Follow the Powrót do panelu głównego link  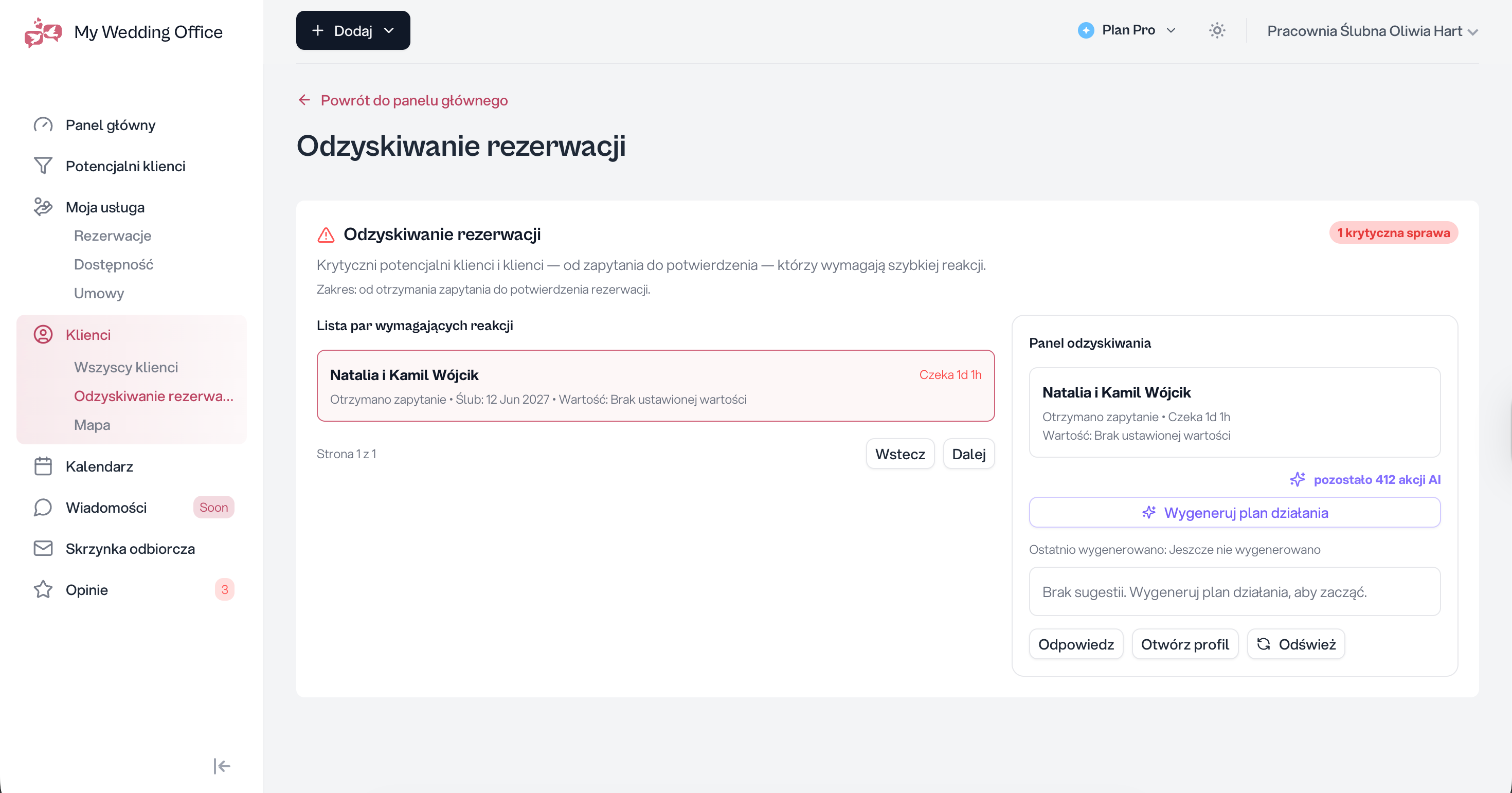(414, 100)
